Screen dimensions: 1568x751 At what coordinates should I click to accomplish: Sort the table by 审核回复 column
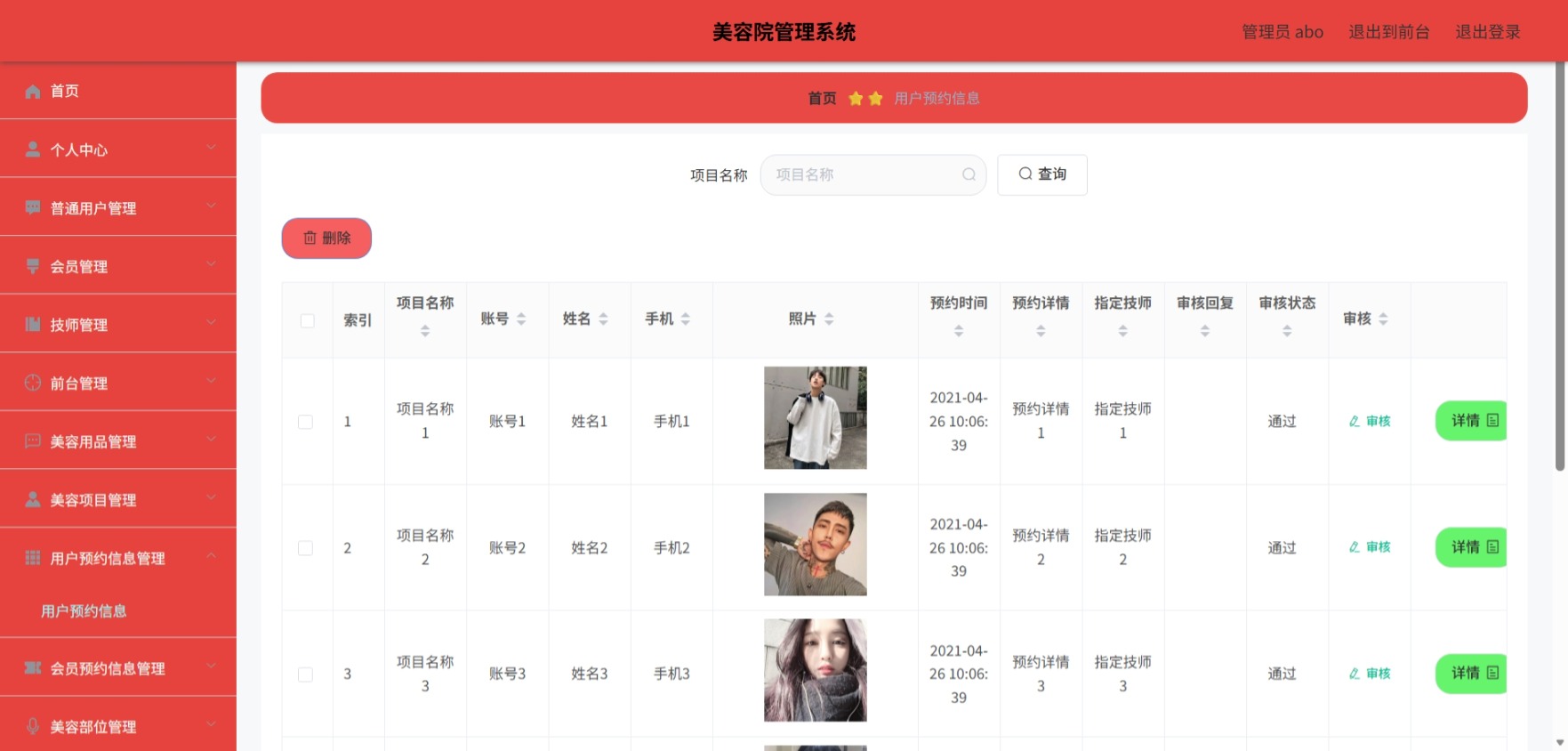tap(1205, 331)
